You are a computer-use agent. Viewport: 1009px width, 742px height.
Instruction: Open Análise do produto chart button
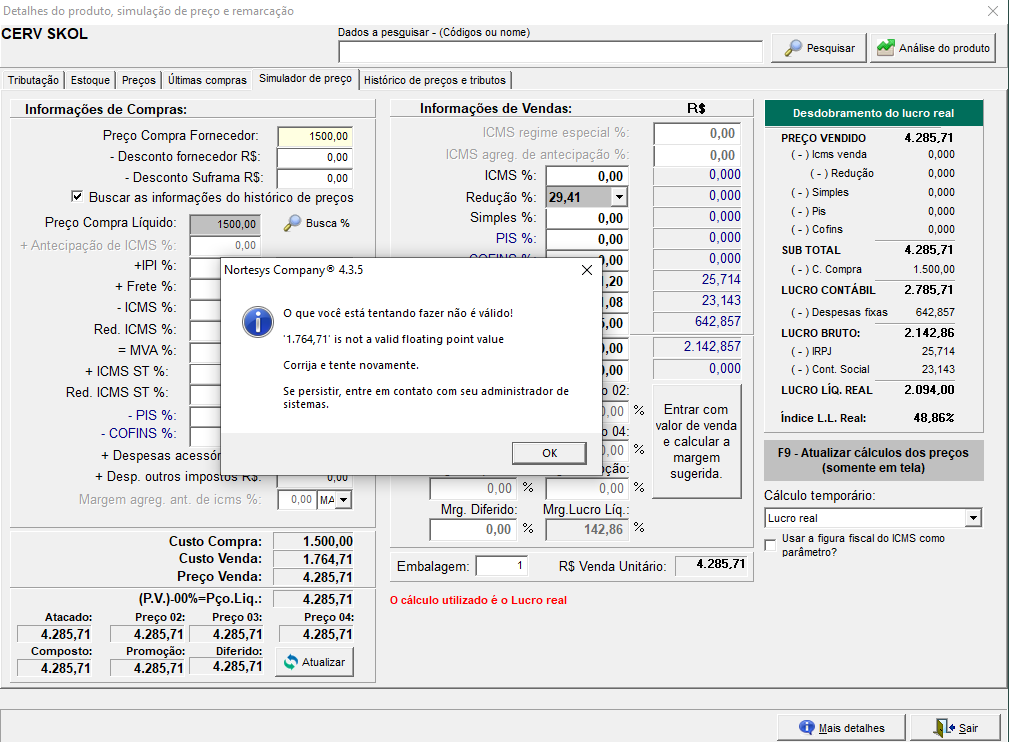pyautogui.click(x=933, y=48)
